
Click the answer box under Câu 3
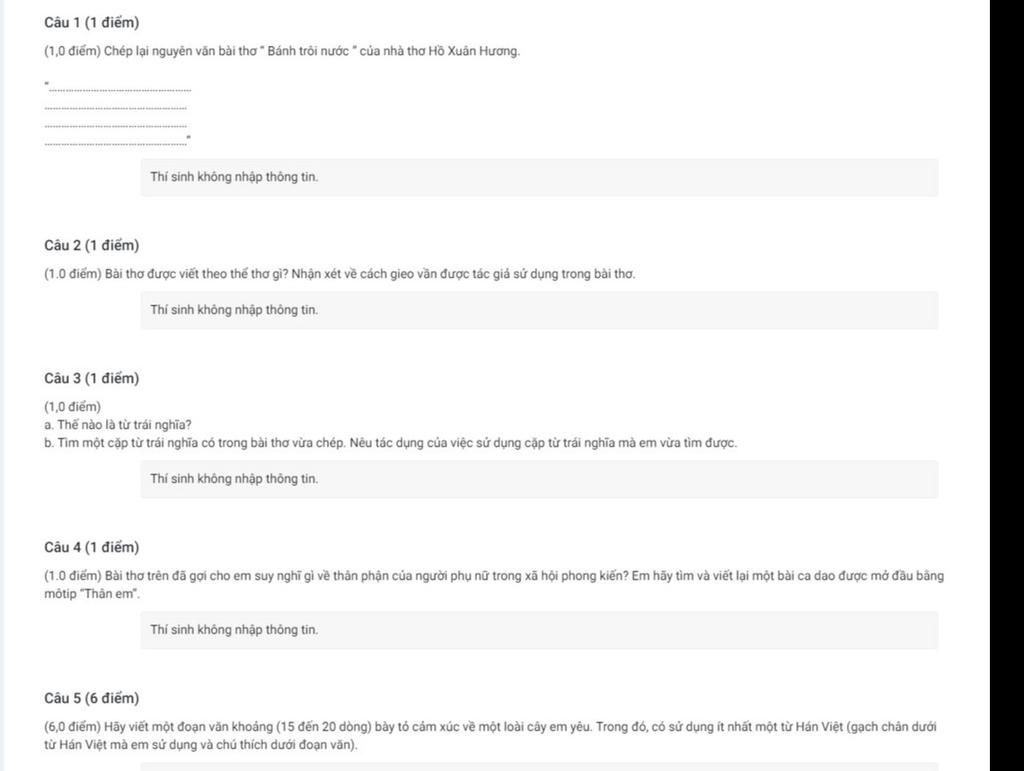coord(539,479)
